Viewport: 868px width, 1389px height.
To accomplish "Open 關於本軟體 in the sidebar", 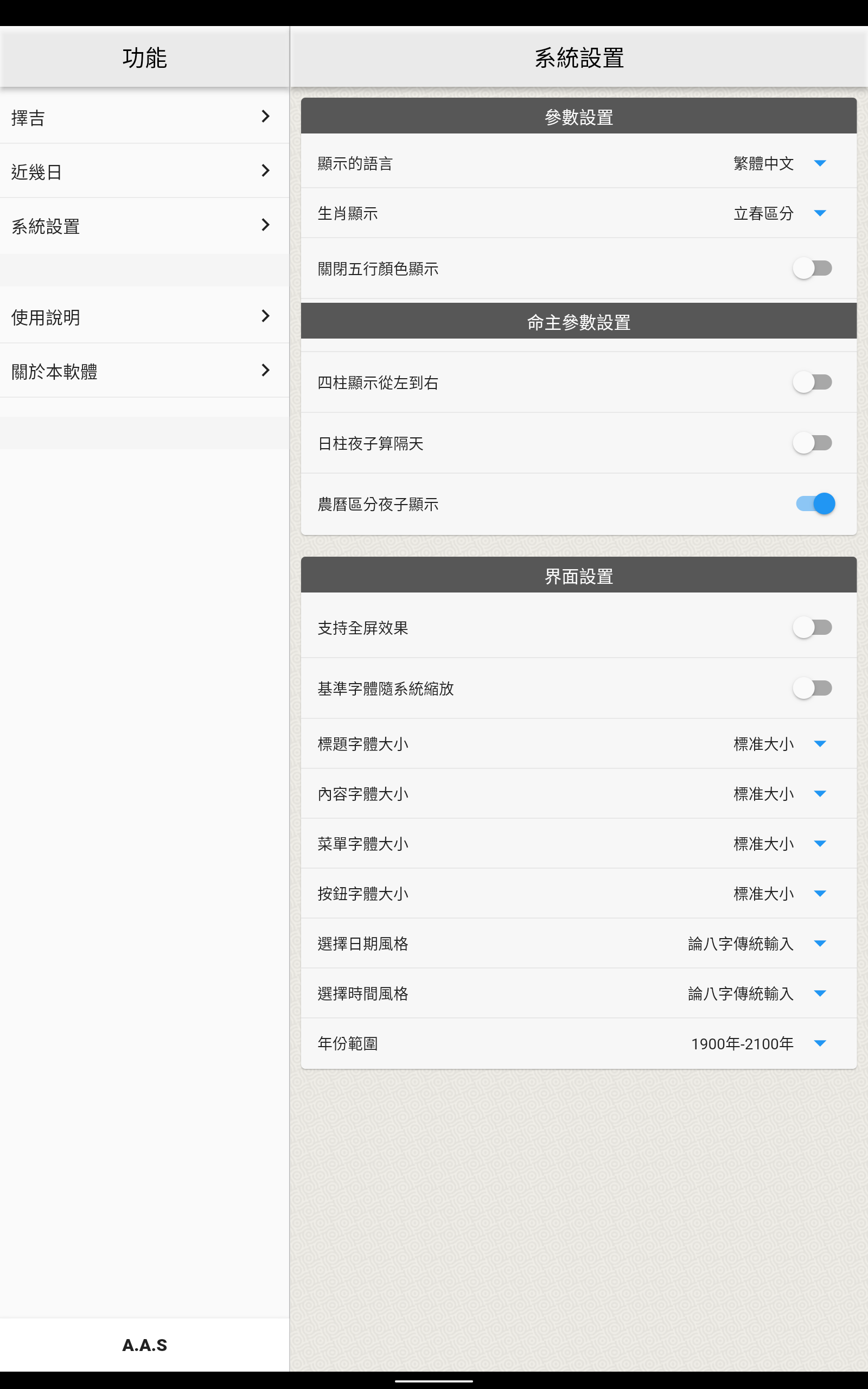I will [144, 371].
